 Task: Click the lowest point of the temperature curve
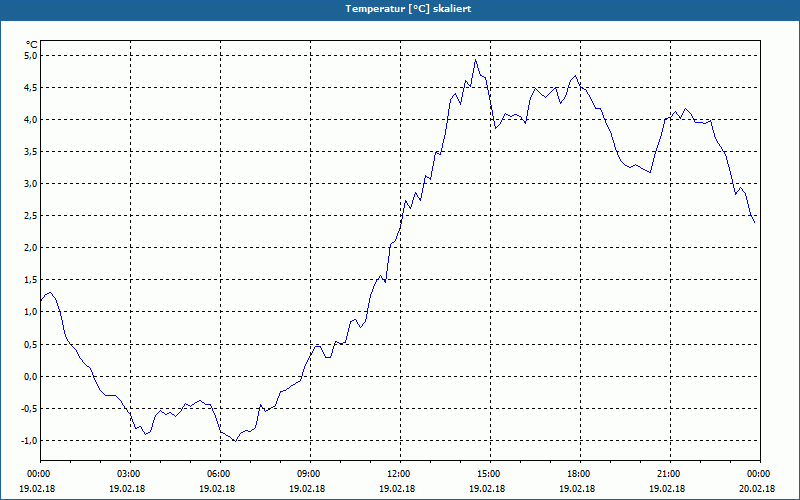[235, 441]
